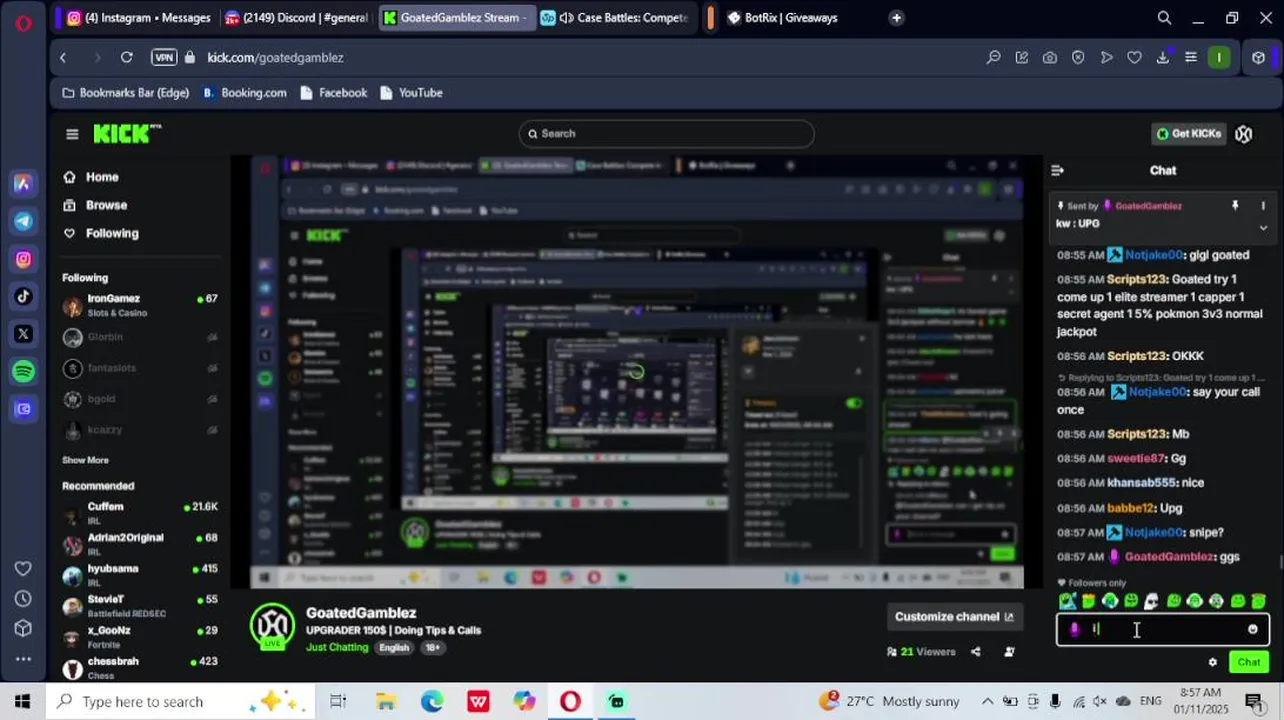
Task: Click Get KICKs button
Action: [1188, 133]
